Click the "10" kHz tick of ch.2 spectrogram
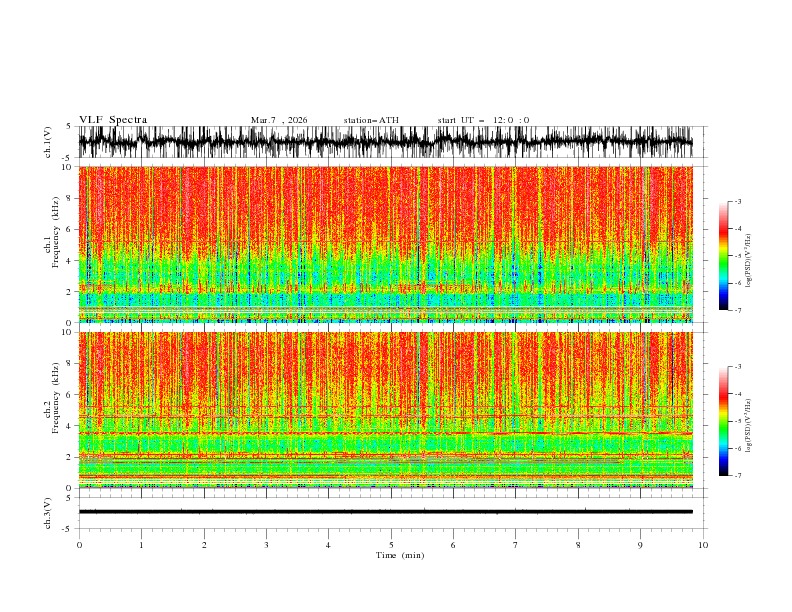This screenshot has width=792, height=612. (67, 332)
